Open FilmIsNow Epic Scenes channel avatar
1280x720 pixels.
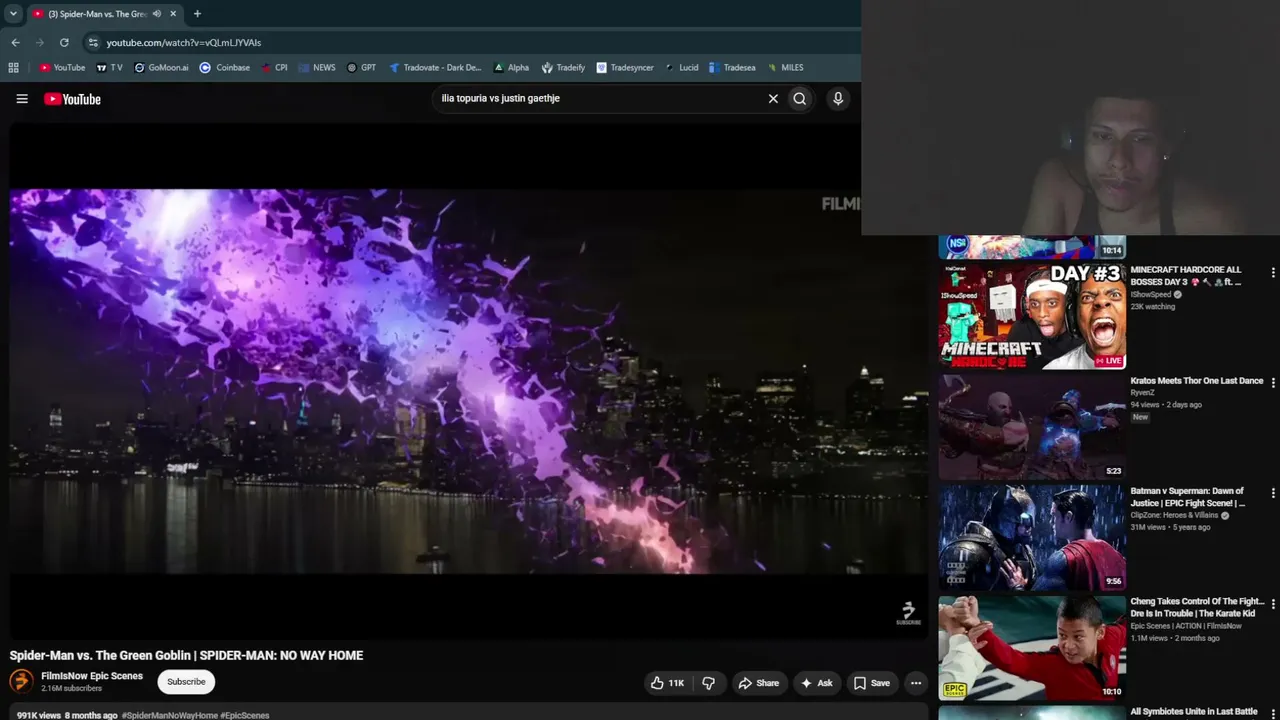[21, 682]
